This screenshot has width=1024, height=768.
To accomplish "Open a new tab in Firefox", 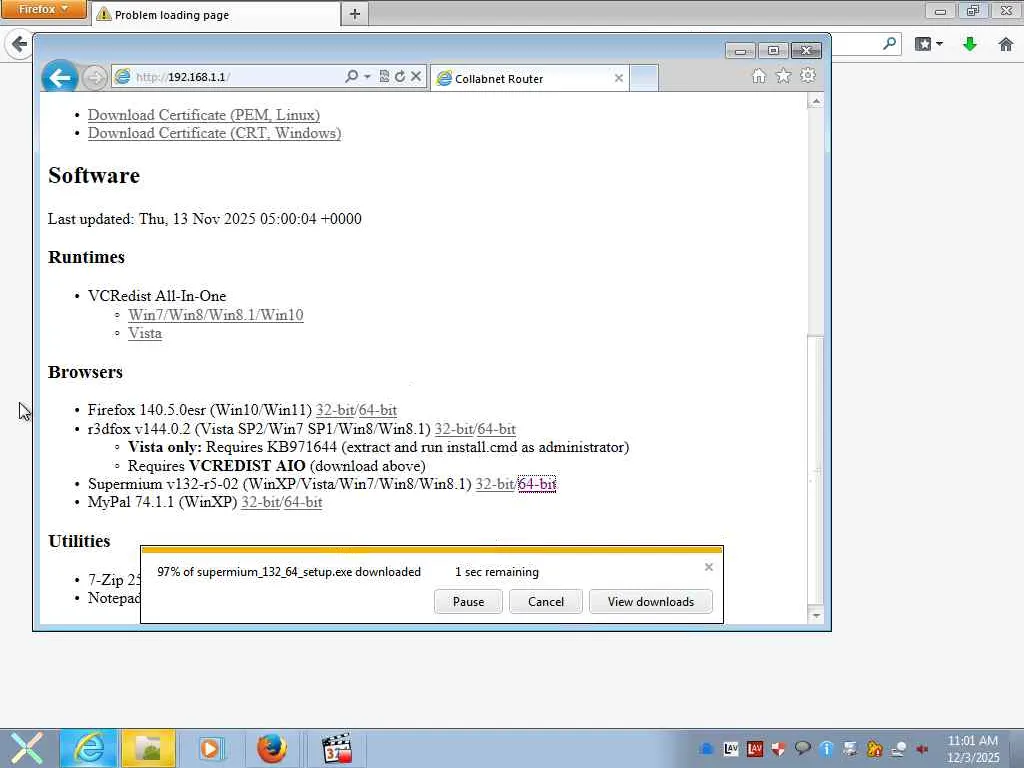I will pyautogui.click(x=355, y=14).
